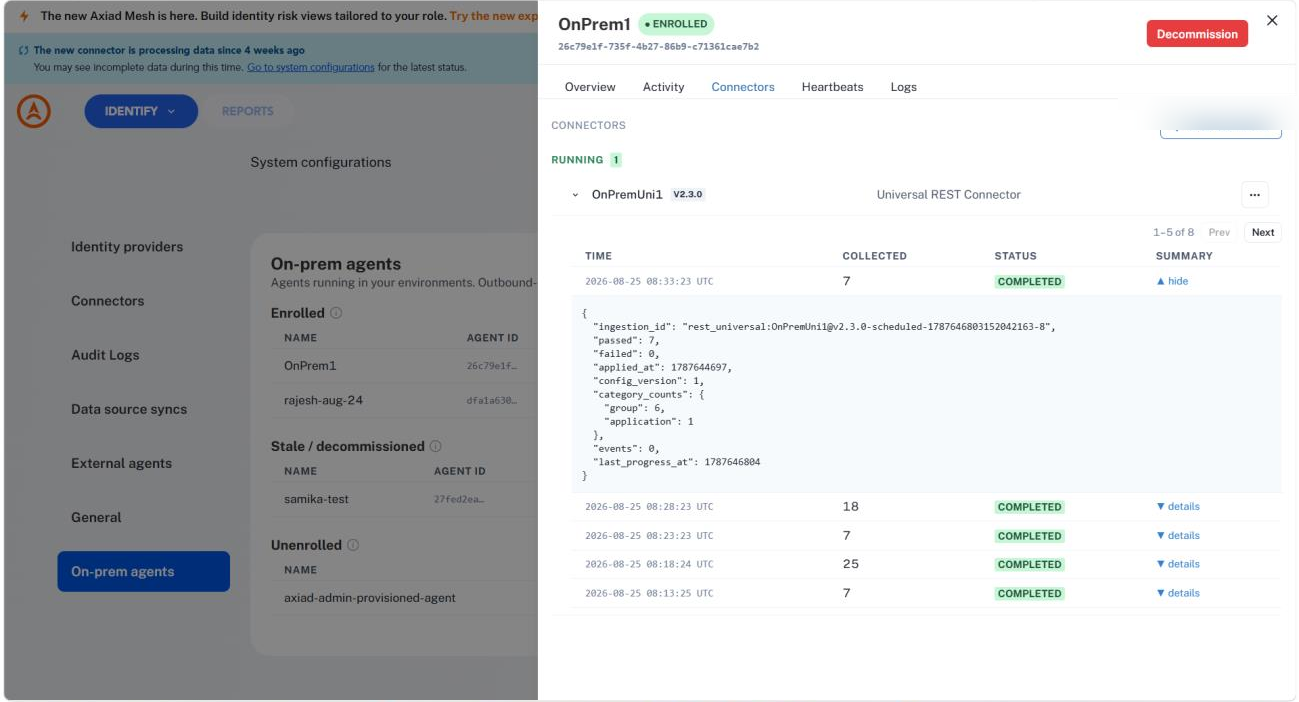Click the Universal REST Connector label

[948, 195]
